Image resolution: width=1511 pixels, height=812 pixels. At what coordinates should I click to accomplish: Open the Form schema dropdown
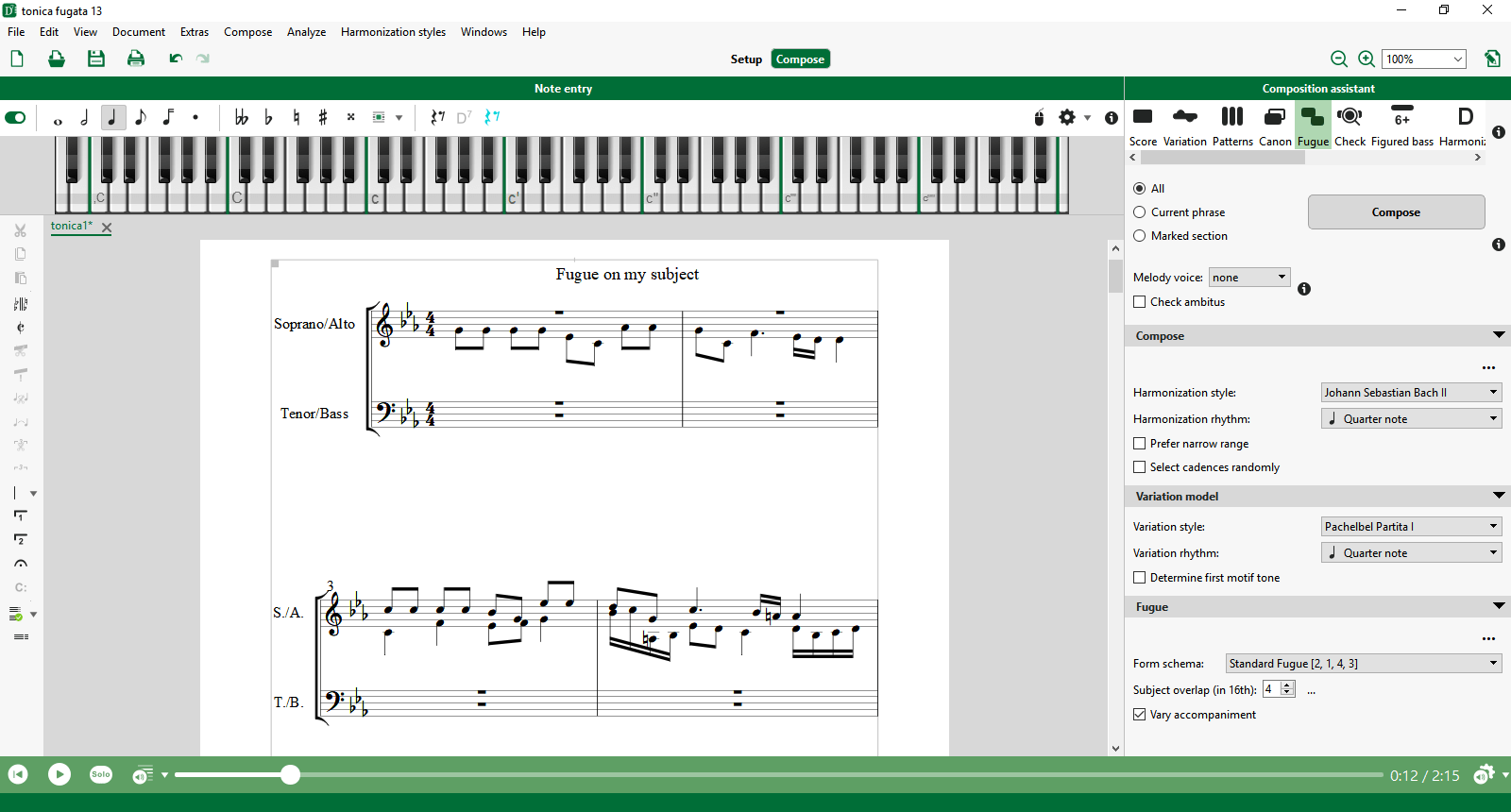(x=1364, y=664)
